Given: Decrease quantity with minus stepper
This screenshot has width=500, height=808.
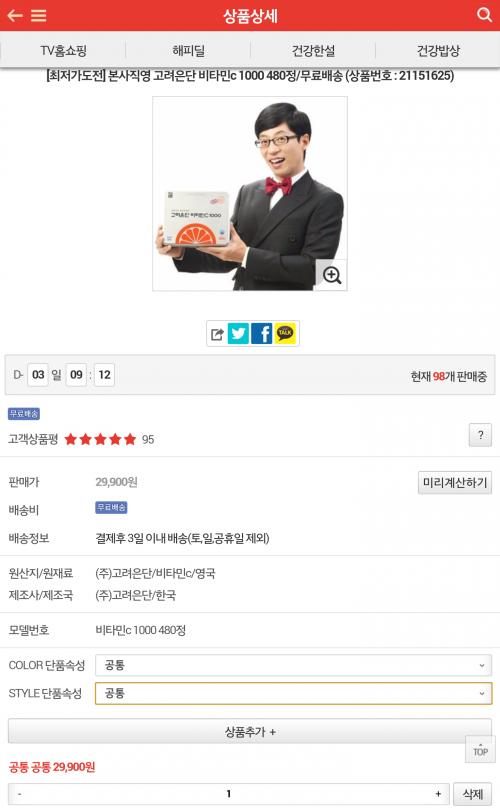Looking at the screenshot, I should tap(20, 794).
